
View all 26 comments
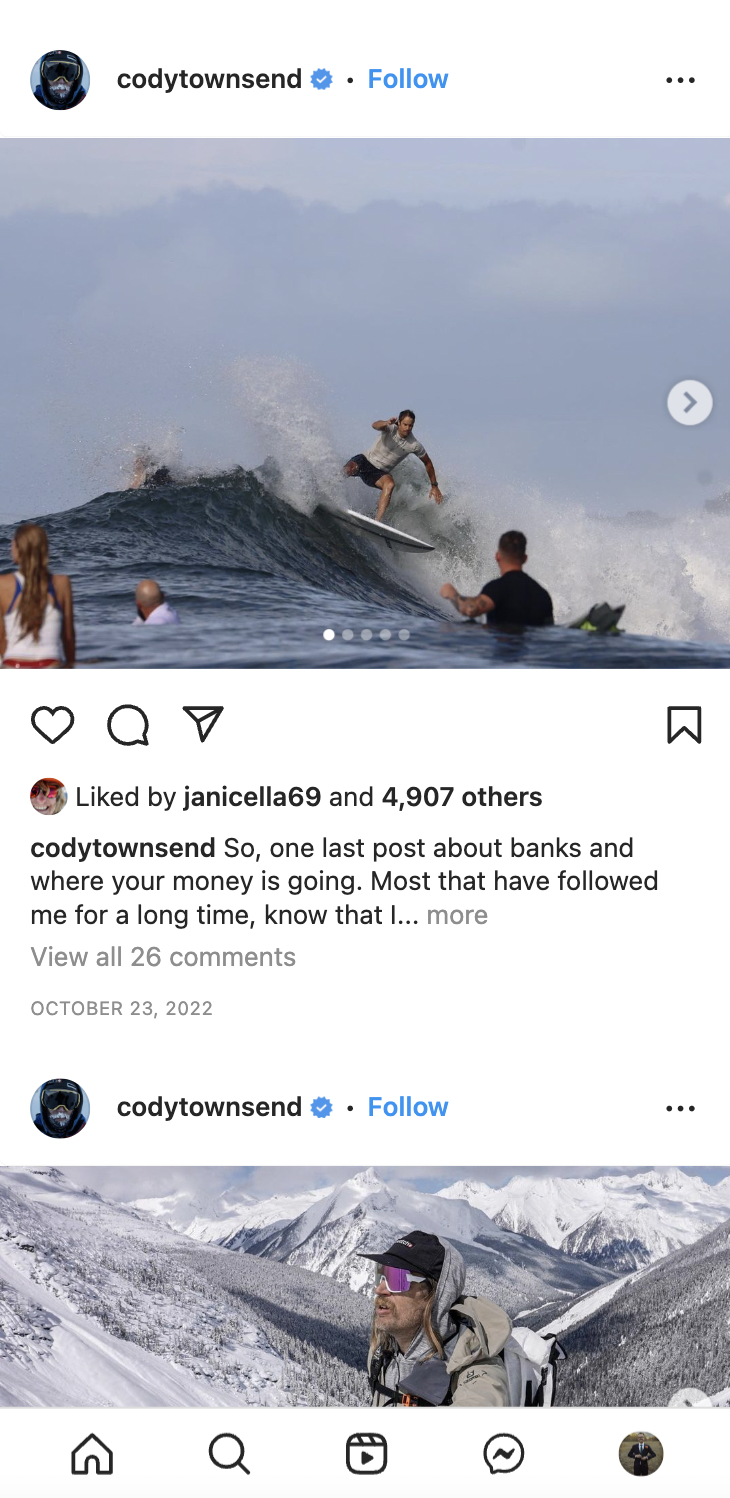click(x=163, y=957)
